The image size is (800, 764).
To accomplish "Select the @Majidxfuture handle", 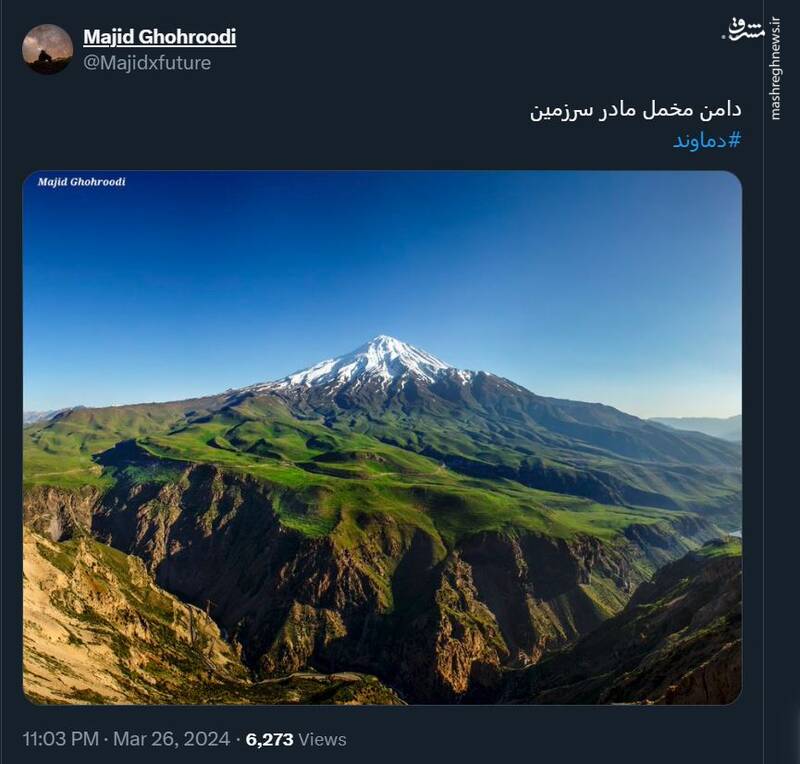I will click(x=147, y=63).
